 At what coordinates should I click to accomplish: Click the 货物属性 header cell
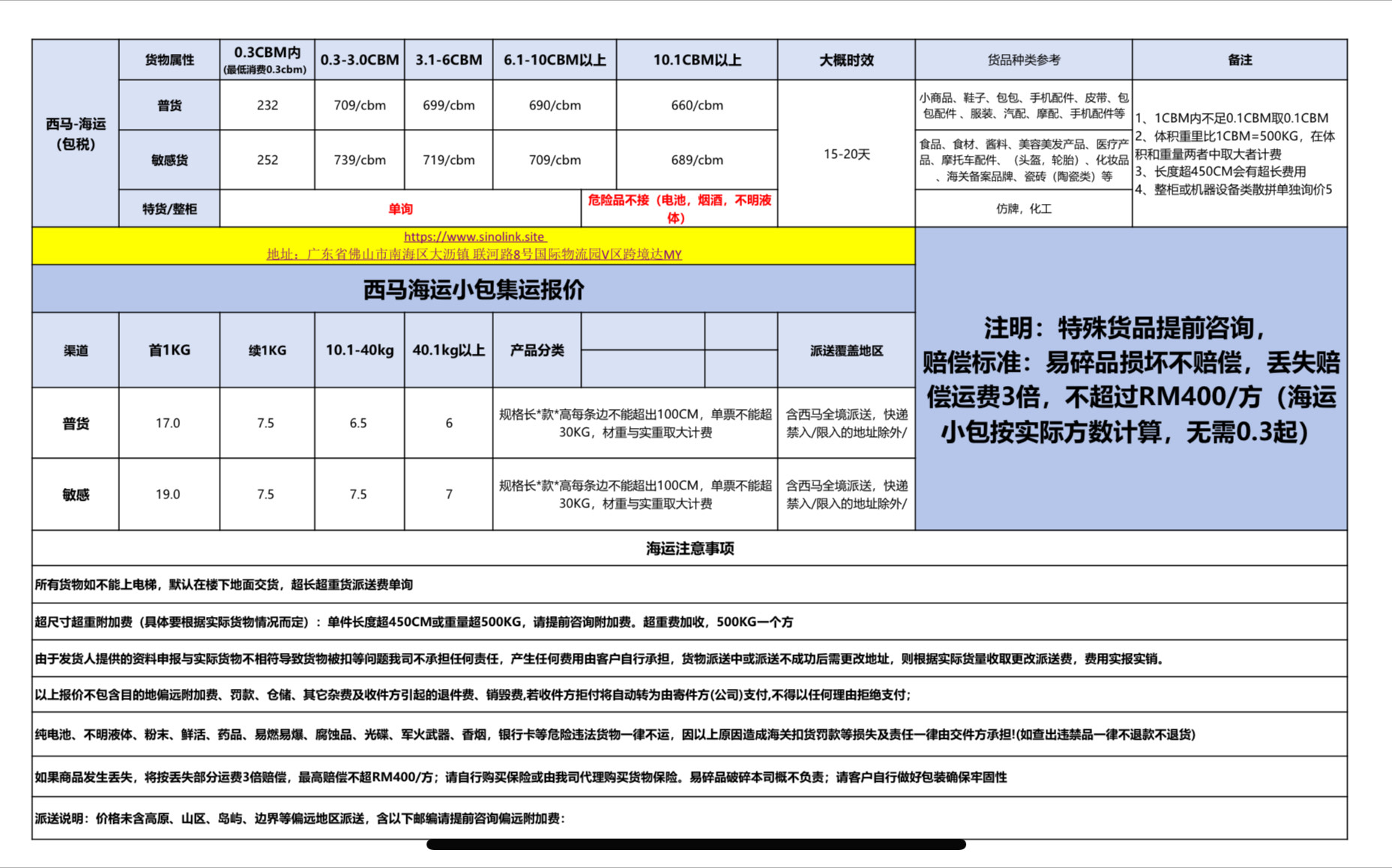[x=169, y=60]
